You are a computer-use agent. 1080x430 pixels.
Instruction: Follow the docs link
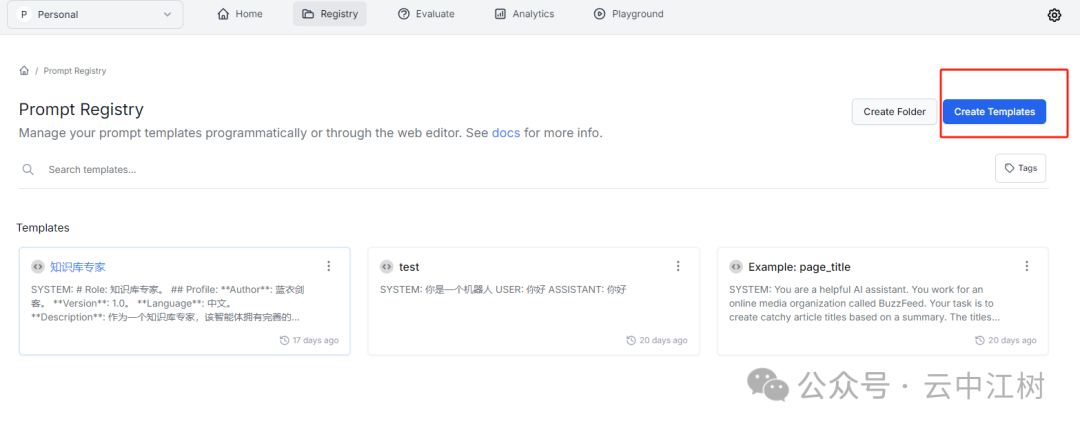tap(506, 133)
